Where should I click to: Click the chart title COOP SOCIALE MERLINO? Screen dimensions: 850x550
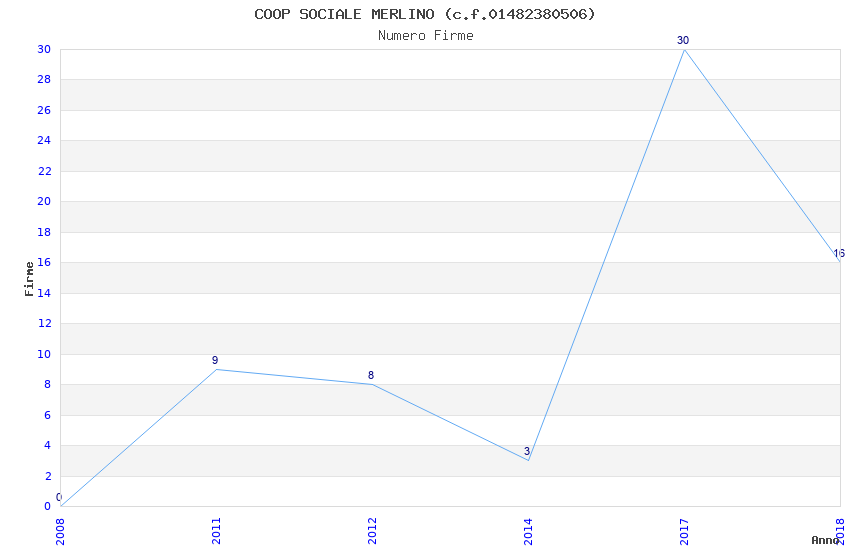click(424, 14)
